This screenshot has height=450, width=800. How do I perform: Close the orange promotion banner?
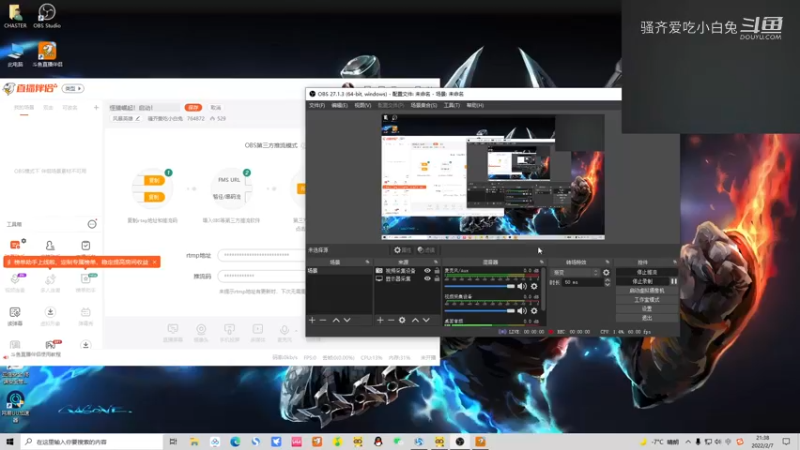coord(155,262)
